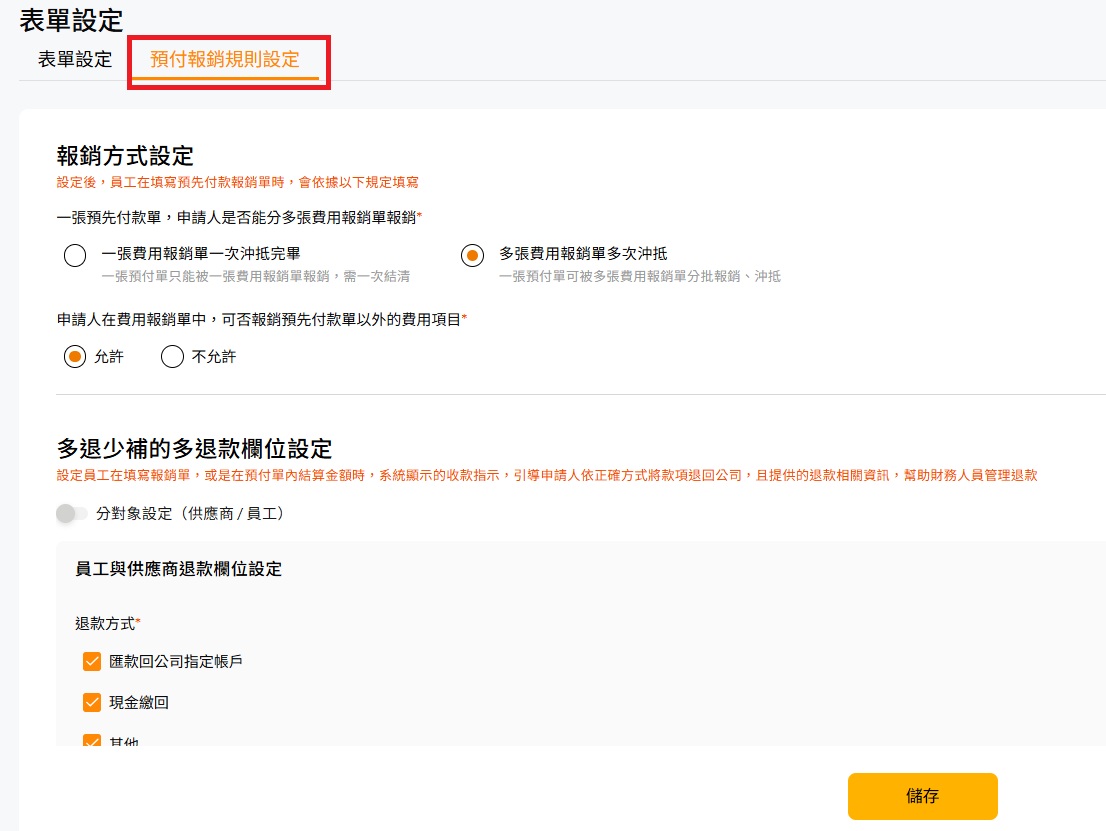Click the 報銷方式設定 section heading
The image size is (1106, 831).
tap(125, 156)
